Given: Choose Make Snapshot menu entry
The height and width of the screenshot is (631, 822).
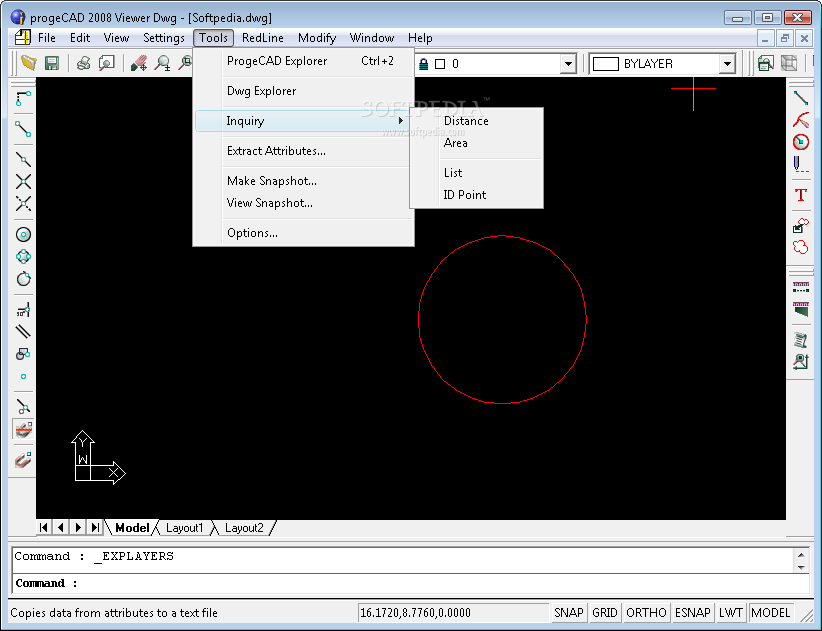Looking at the screenshot, I should pyautogui.click(x=303, y=181).
